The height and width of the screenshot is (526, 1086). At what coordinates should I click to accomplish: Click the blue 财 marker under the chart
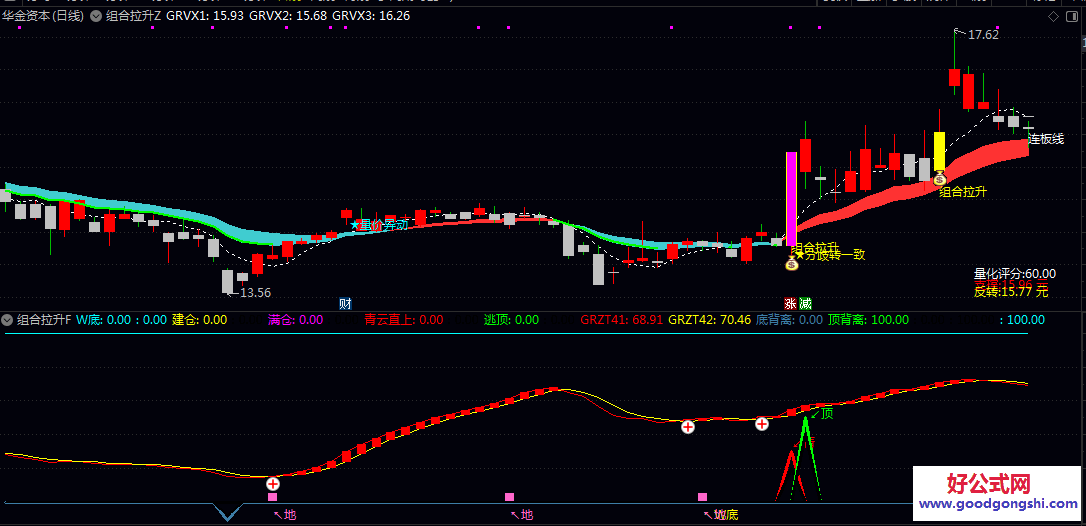pos(345,303)
